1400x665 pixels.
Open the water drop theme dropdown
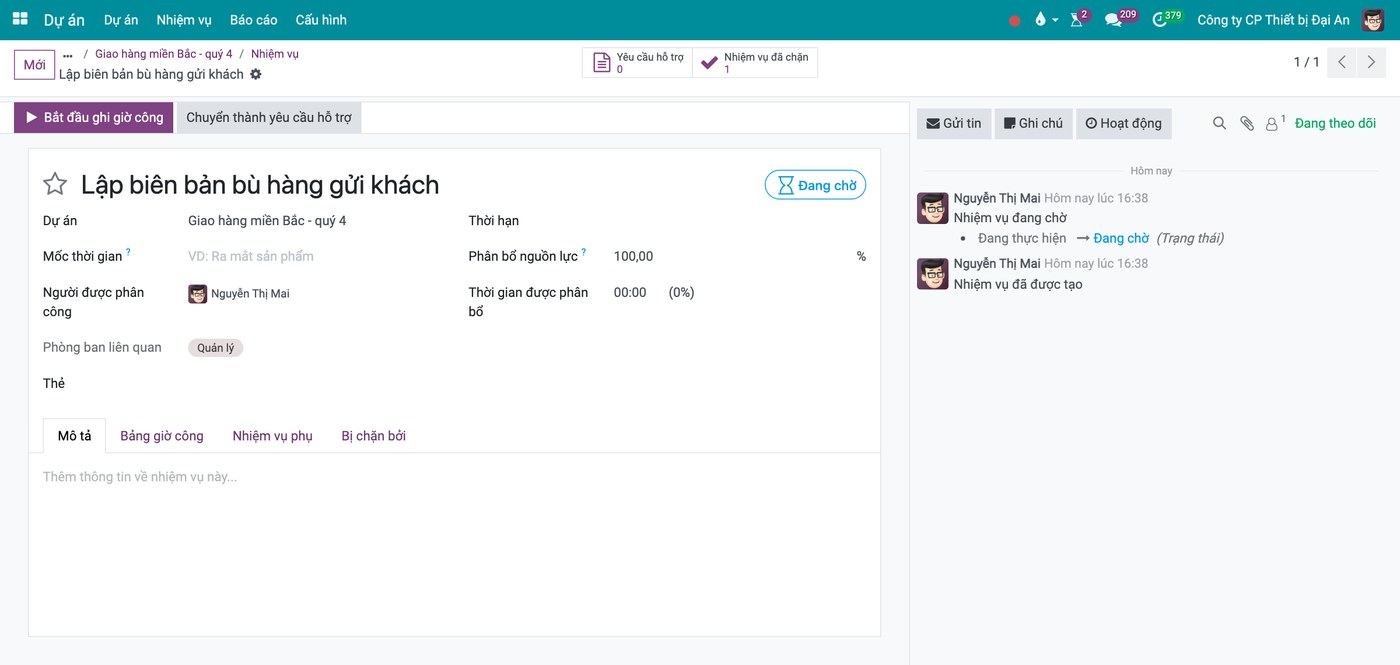coord(1046,20)
